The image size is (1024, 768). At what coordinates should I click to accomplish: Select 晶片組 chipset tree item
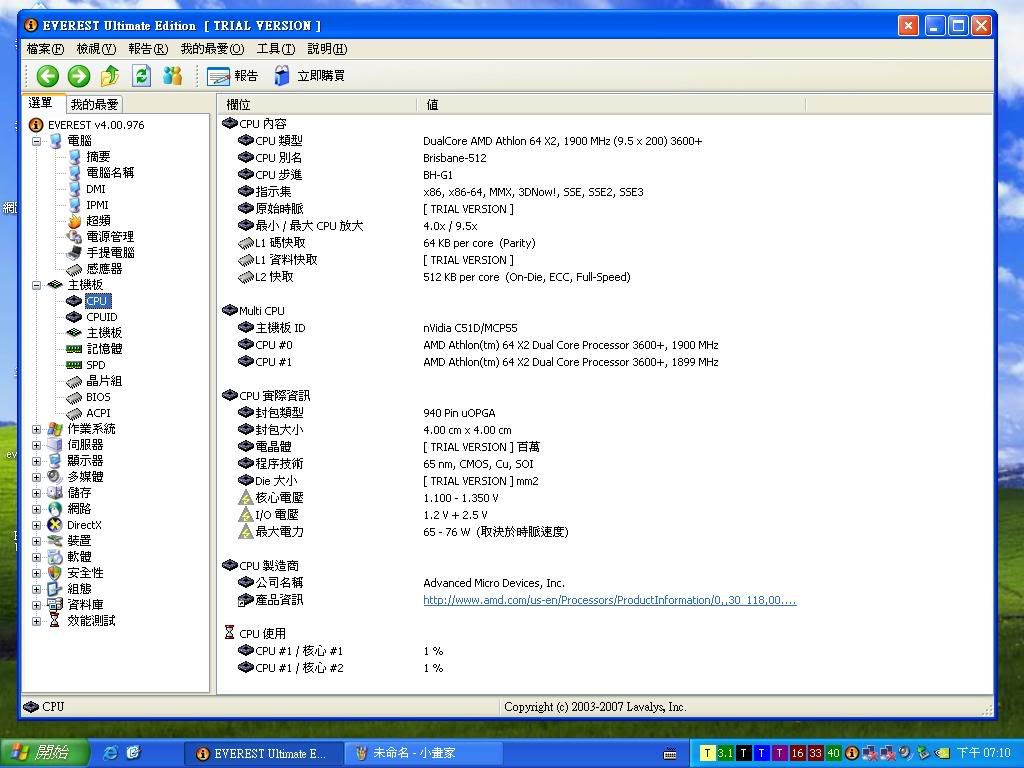pos(104,381)
